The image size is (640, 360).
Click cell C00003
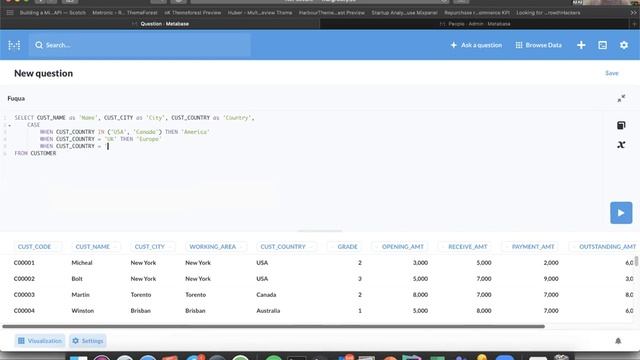tap(24, 294)
